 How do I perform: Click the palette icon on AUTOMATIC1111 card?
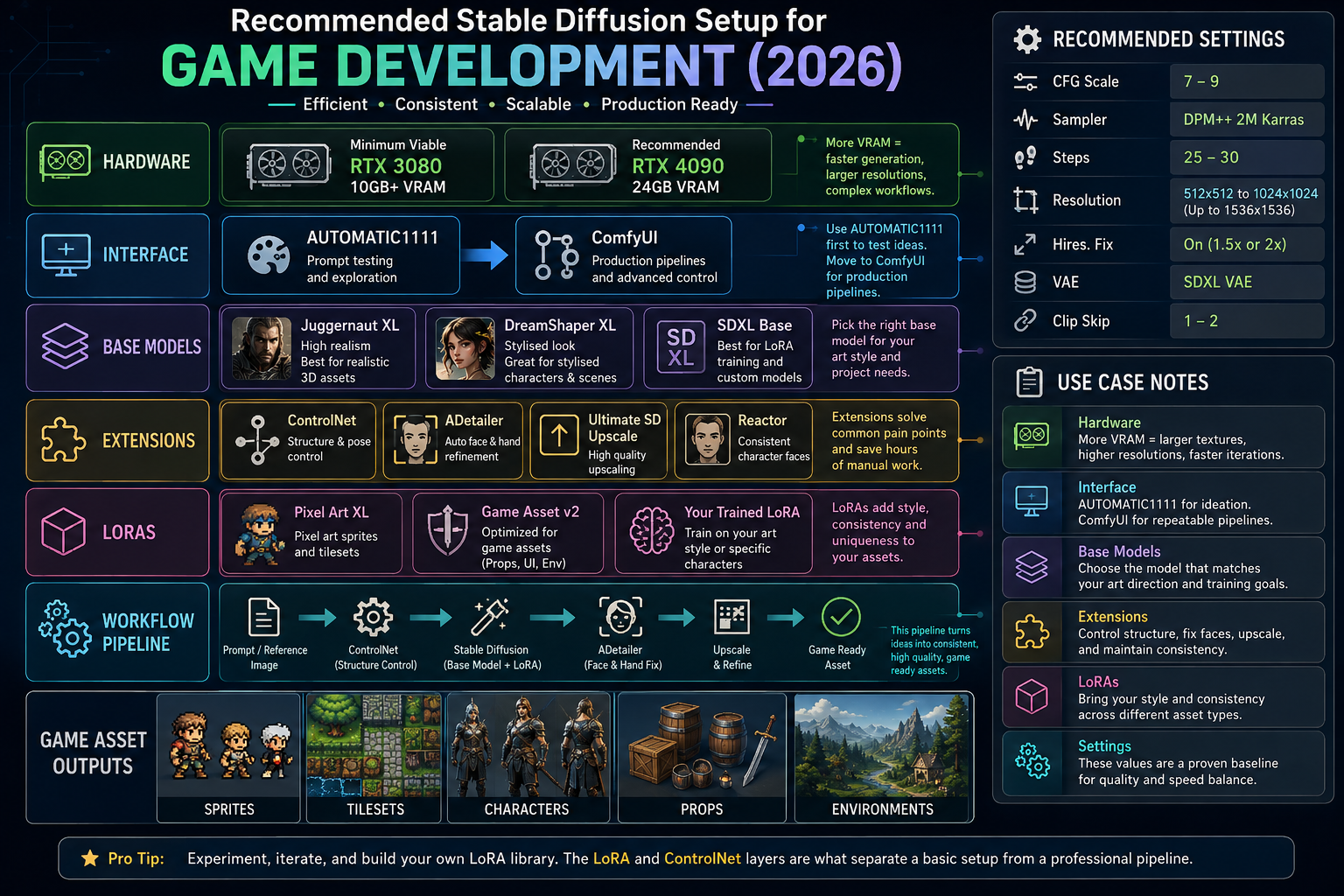pos(269,255)
